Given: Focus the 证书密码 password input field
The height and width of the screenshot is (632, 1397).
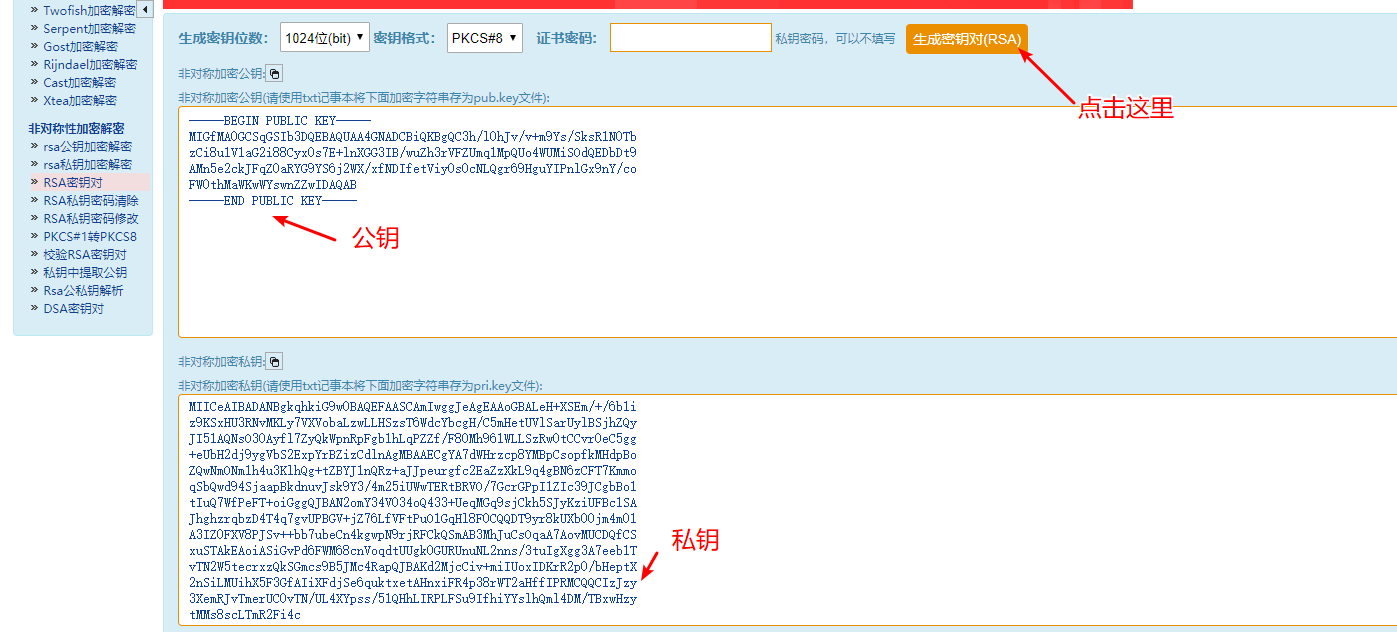Looking at the screenshot, I should pos(691,38).
